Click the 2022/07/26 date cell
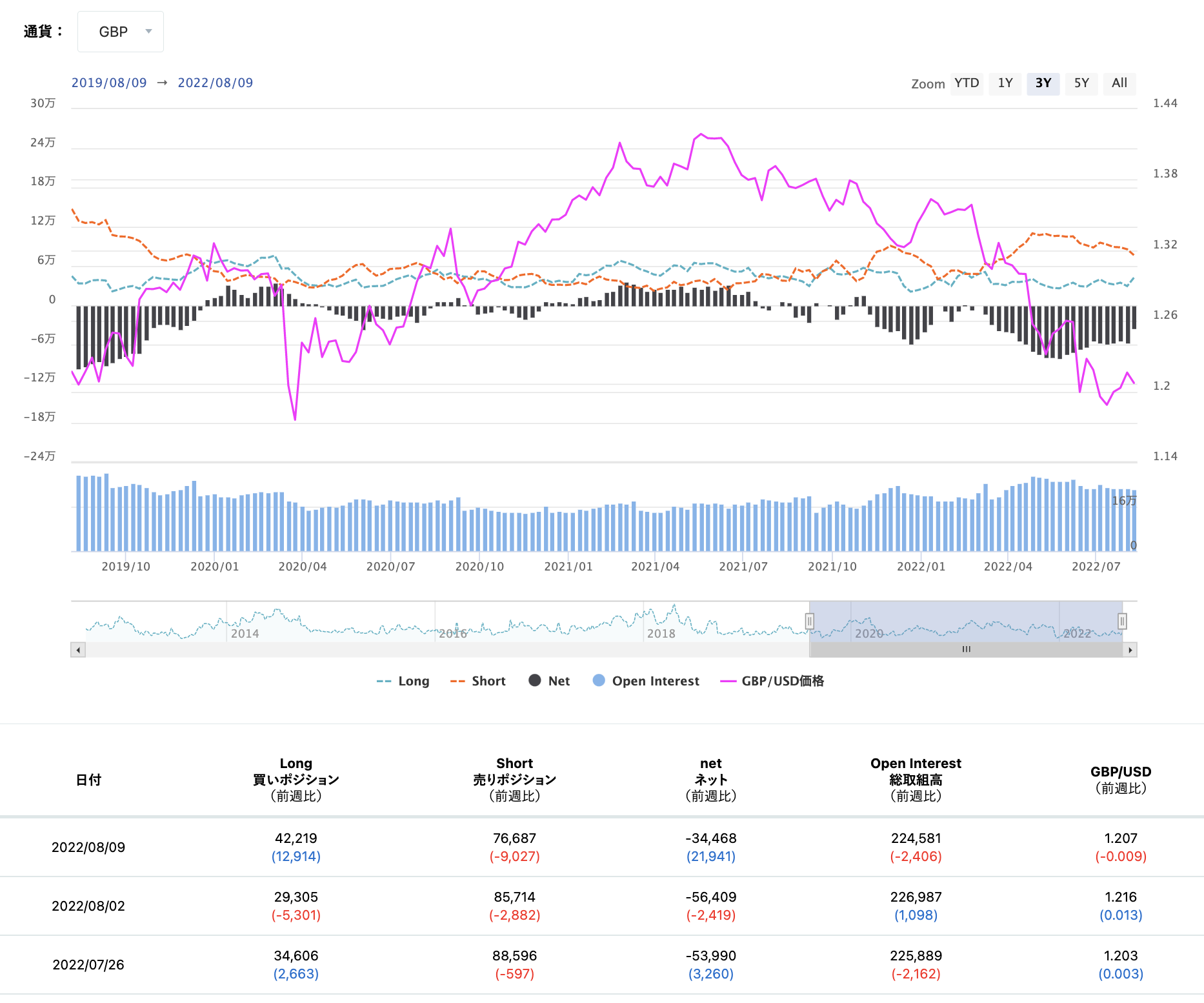Image resolution: width=1204 pixels, height=1003 pixels. tap(88, 965)
